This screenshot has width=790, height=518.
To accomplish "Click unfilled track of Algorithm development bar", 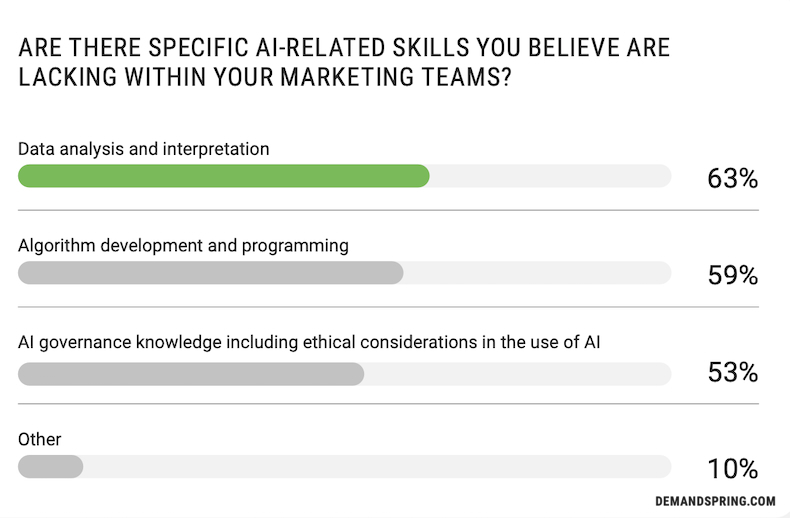I will (x=537, y=273).
